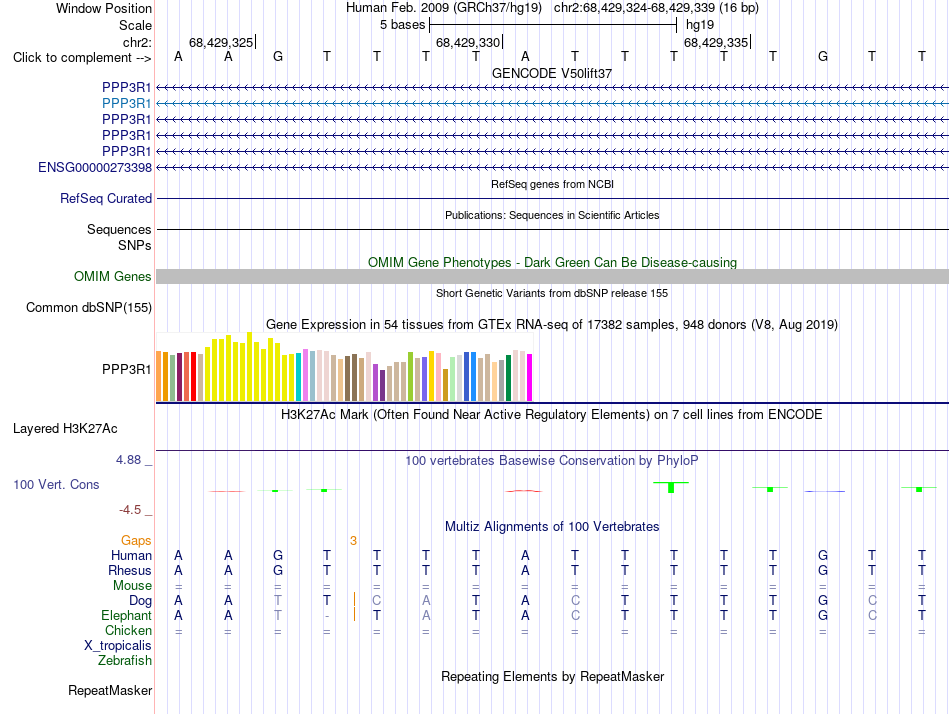950x714 pixels.
Task: Select the tallest yellow GTEx expression bar
Action: point(249,366)
